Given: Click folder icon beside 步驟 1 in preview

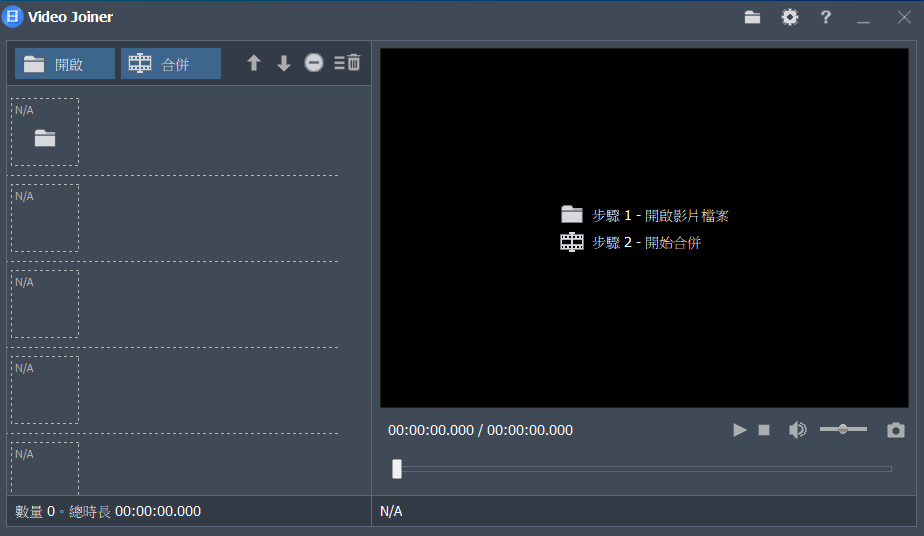Looking at the screenshot, I should (572, 214).
